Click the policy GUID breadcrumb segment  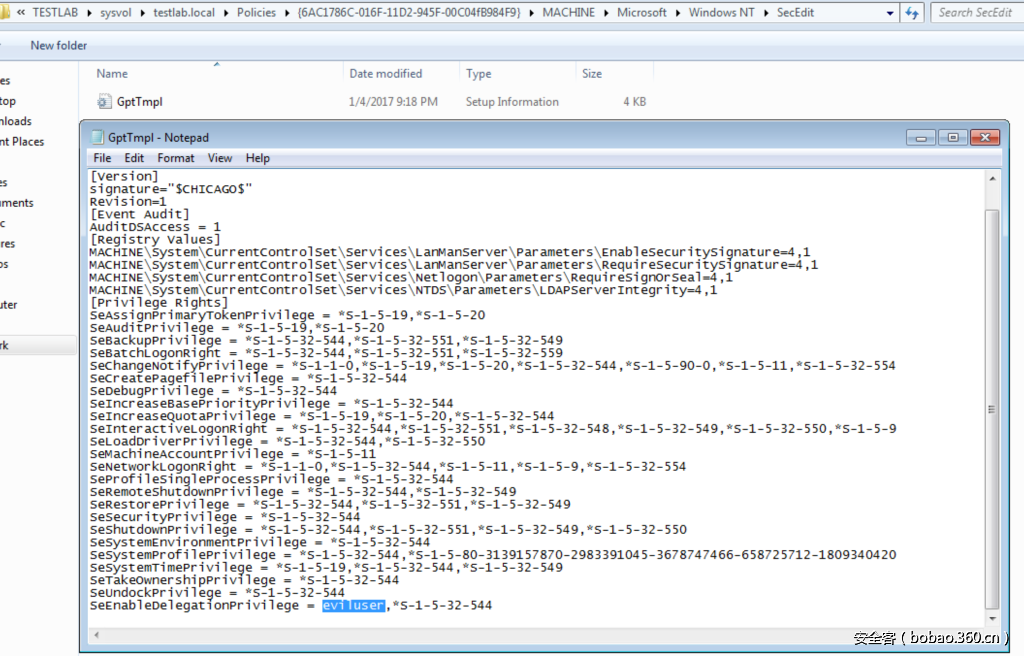click(x=409, y=12)
